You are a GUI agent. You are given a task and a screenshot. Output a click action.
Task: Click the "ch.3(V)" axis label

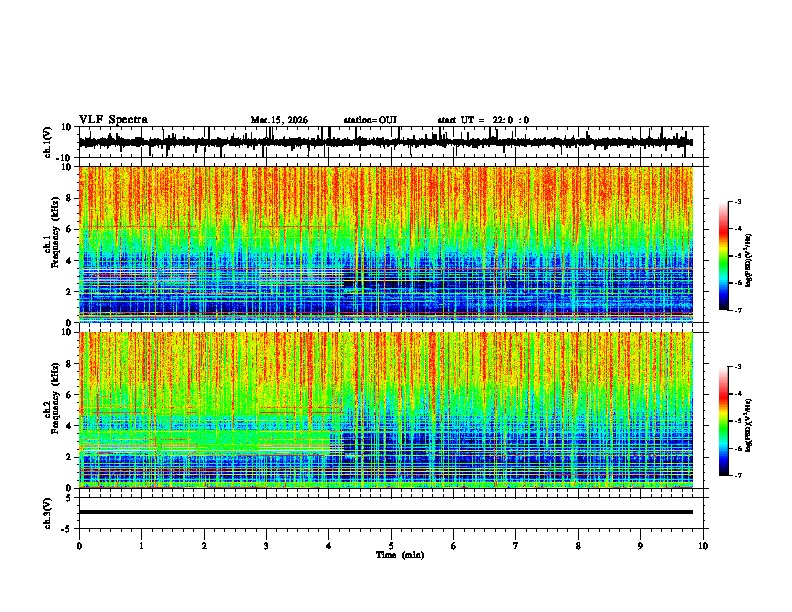pos(48,514)
